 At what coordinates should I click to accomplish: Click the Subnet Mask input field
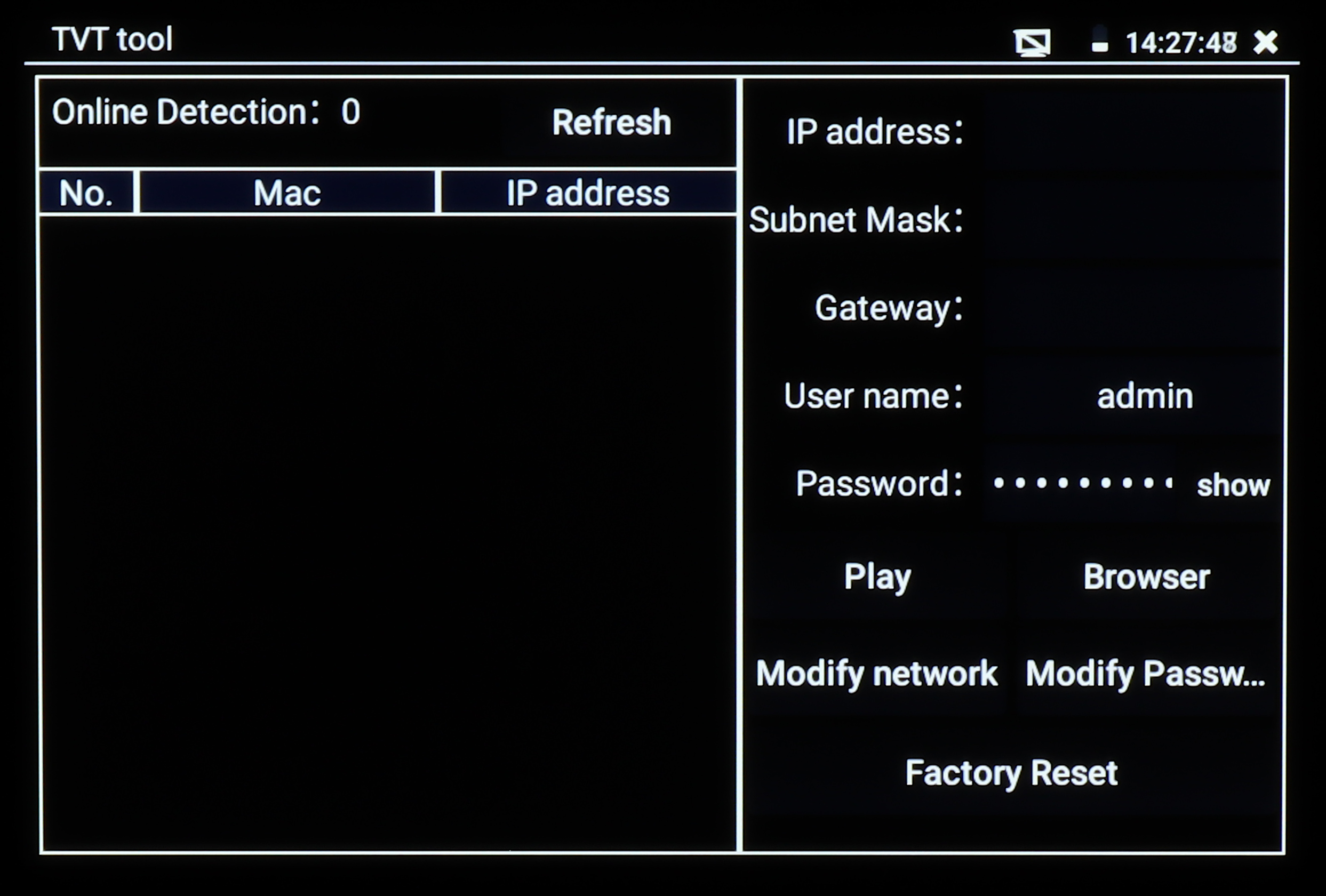1132,220
